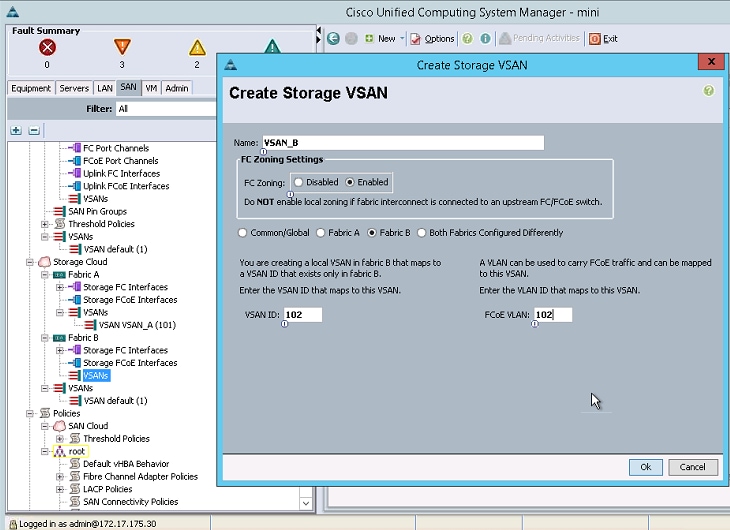730x530 pixels.
Task: Select Uplink FC Interfaces node
Action: coord(122,173)
